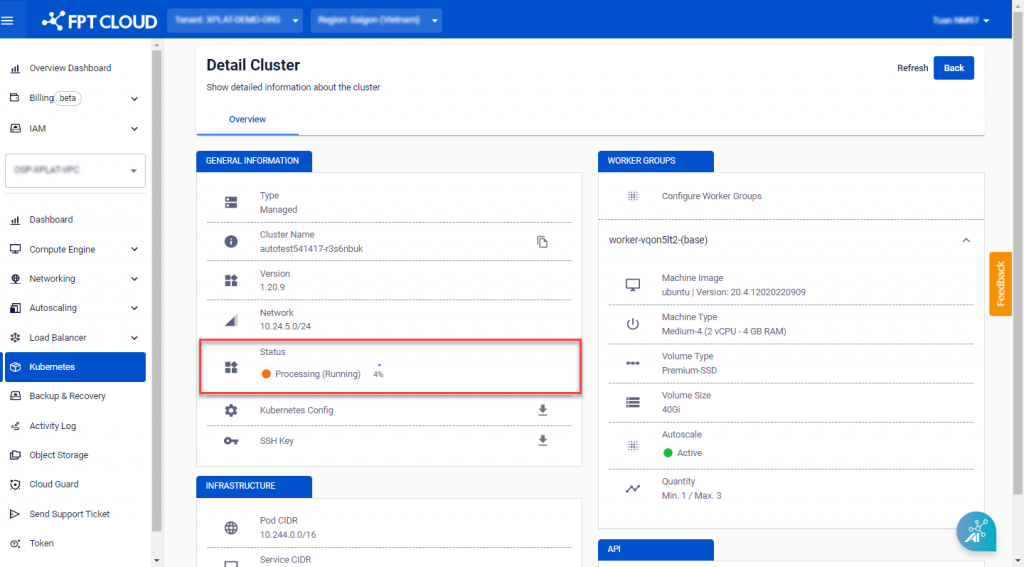Download the Kubernetes Config file
Screen dimensions: 1024x567
(x=543, y=410)
